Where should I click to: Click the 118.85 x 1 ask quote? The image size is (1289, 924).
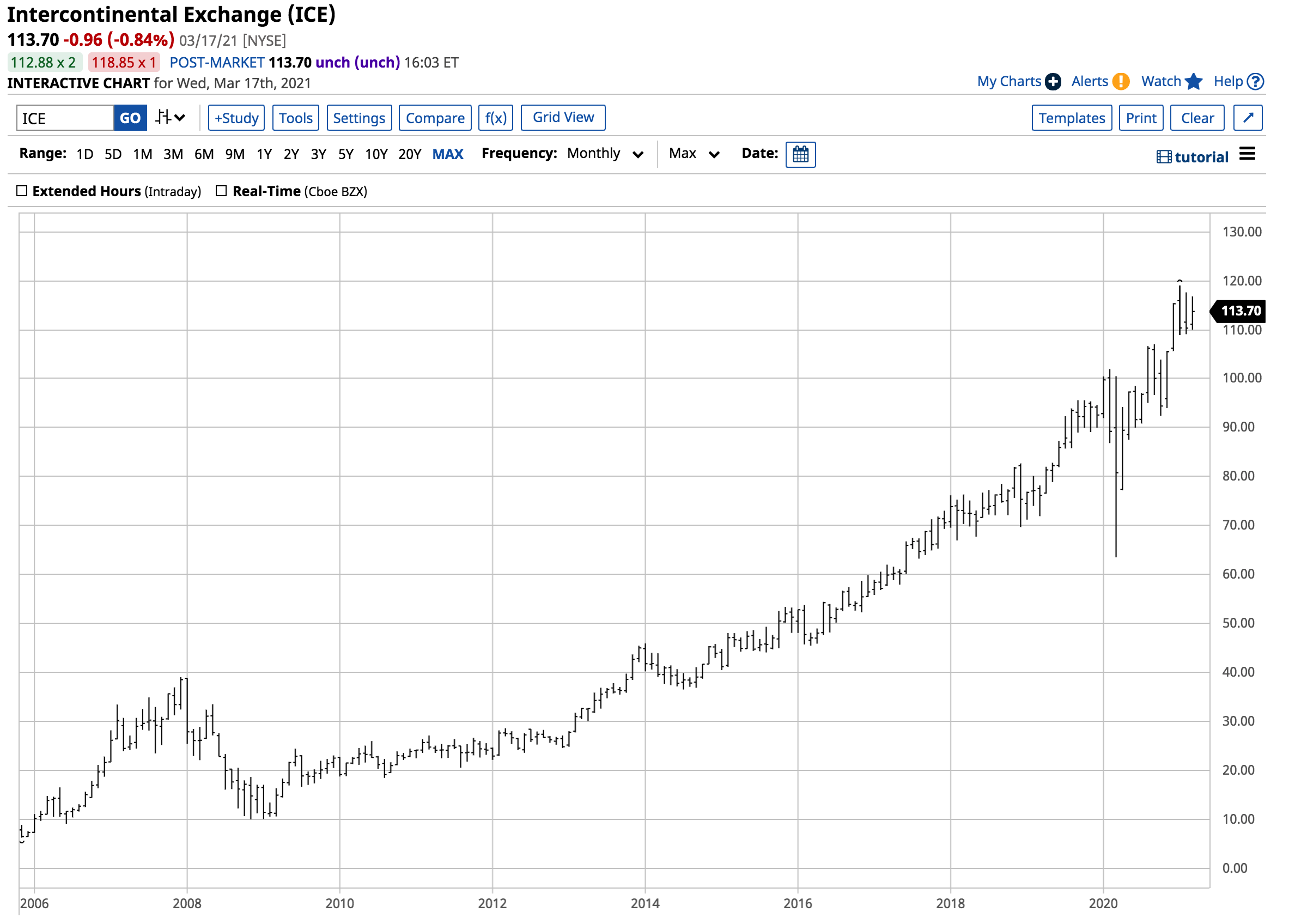(124, 62)
